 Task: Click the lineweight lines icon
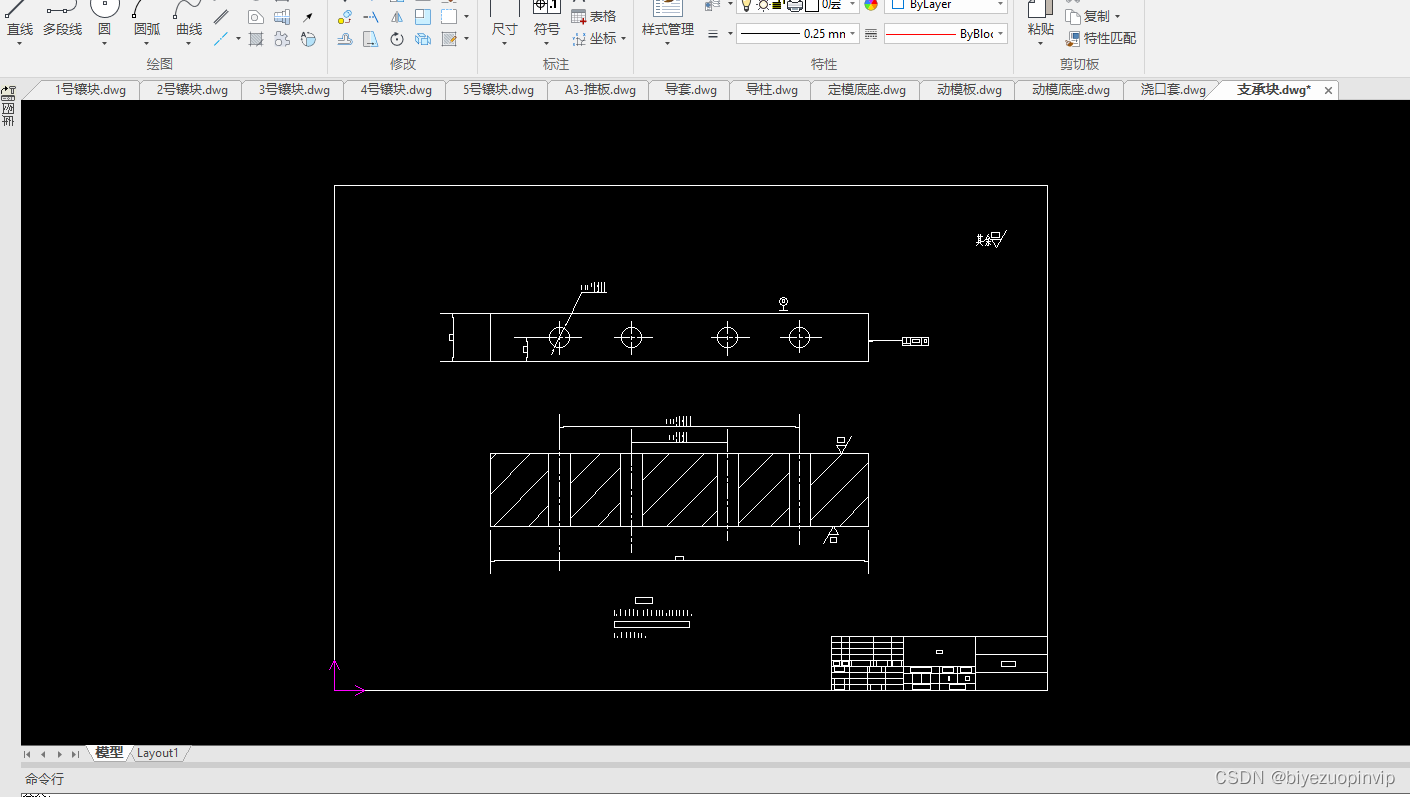(713, 33)
